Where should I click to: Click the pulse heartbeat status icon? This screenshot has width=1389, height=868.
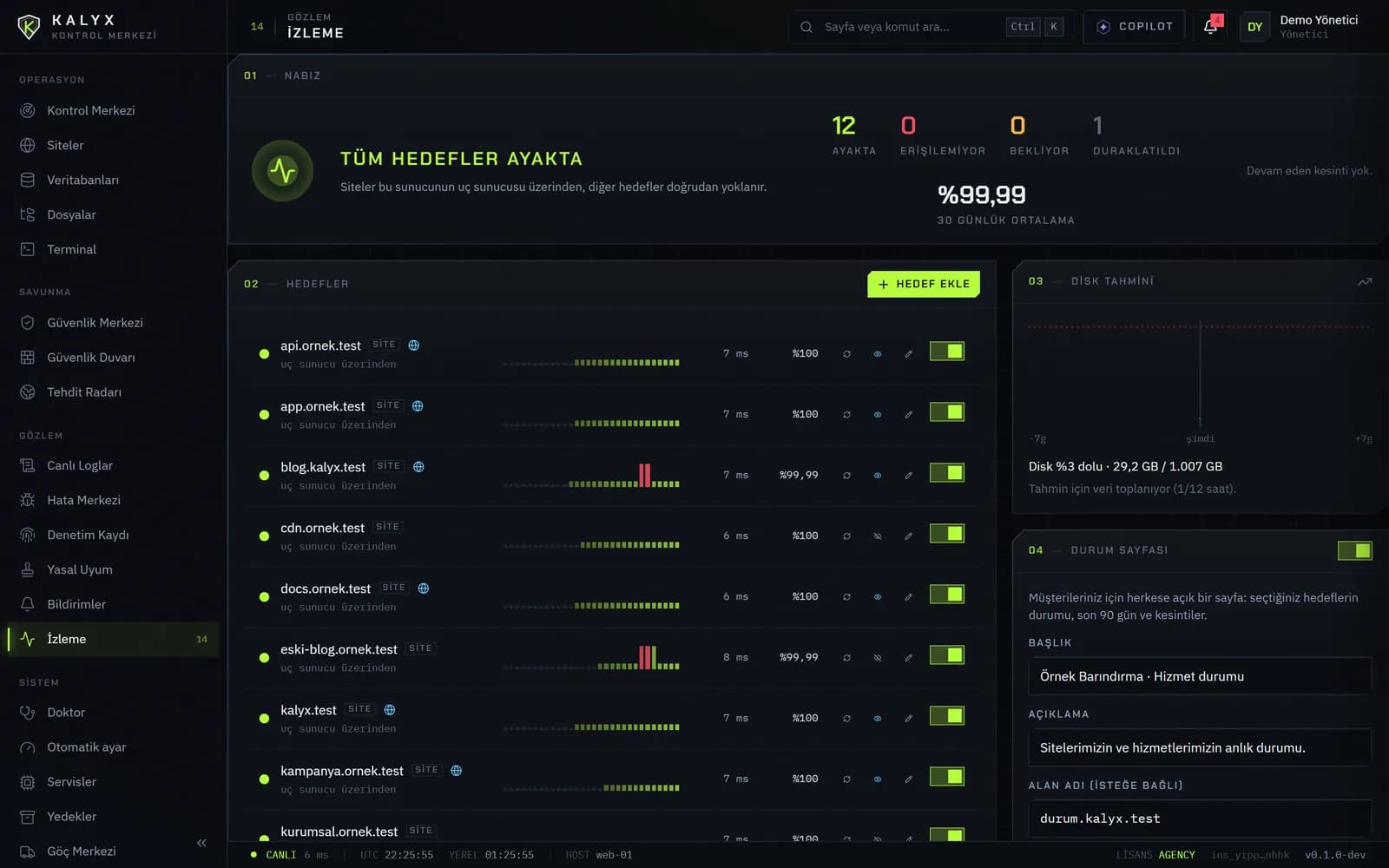coord(282,171)
